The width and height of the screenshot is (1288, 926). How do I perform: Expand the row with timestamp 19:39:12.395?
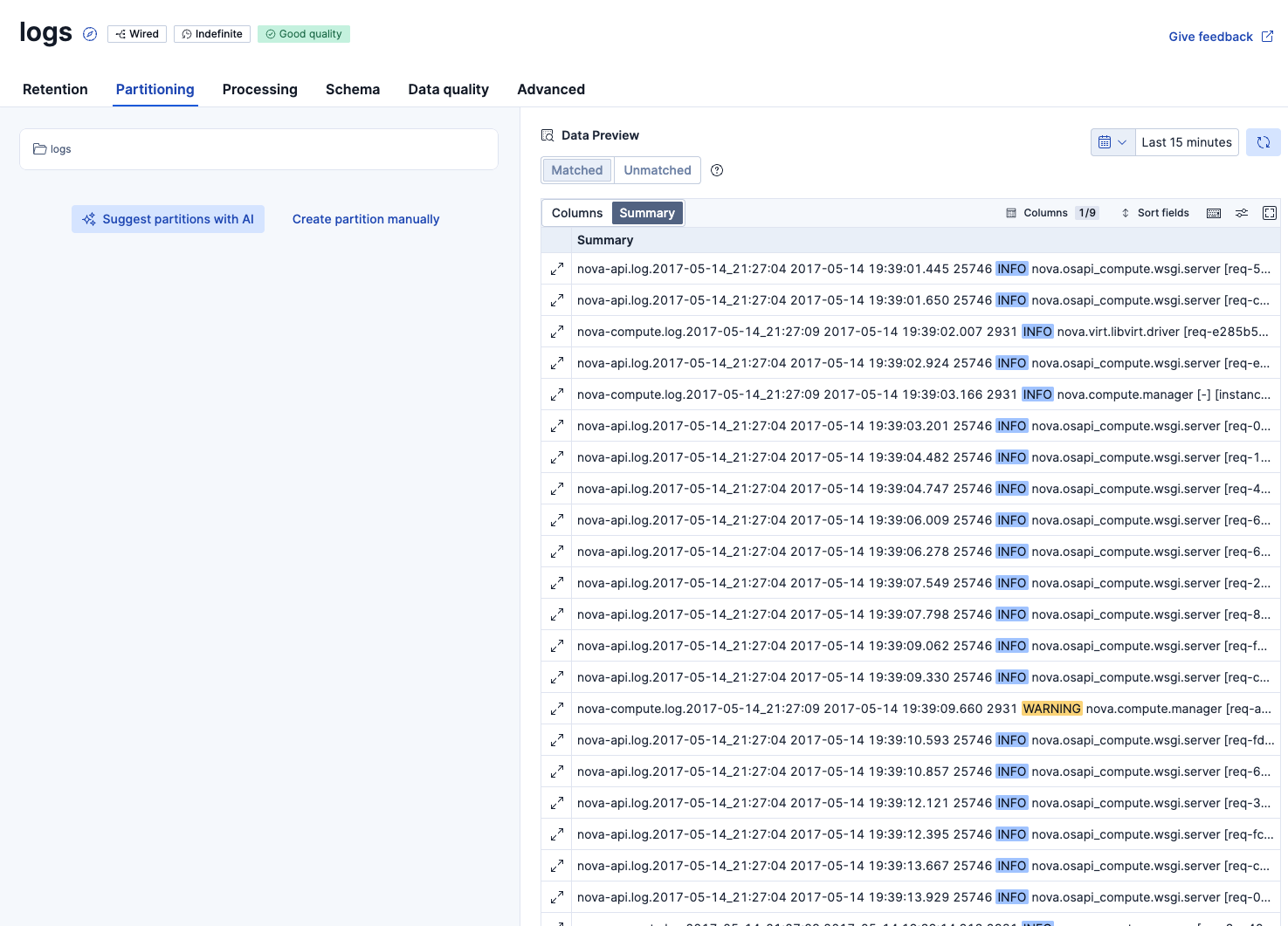point(557,834)
